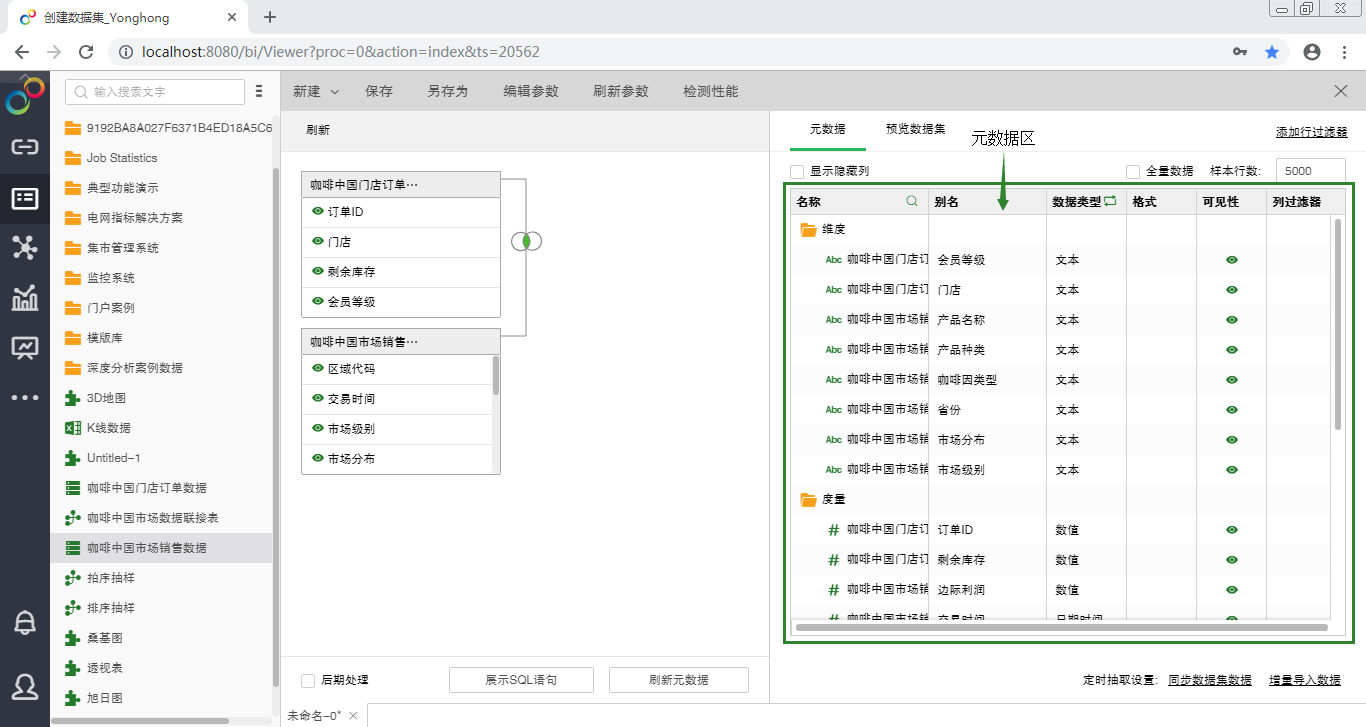Open the dashboard chart icon in sidebar

tap(25, 297)
